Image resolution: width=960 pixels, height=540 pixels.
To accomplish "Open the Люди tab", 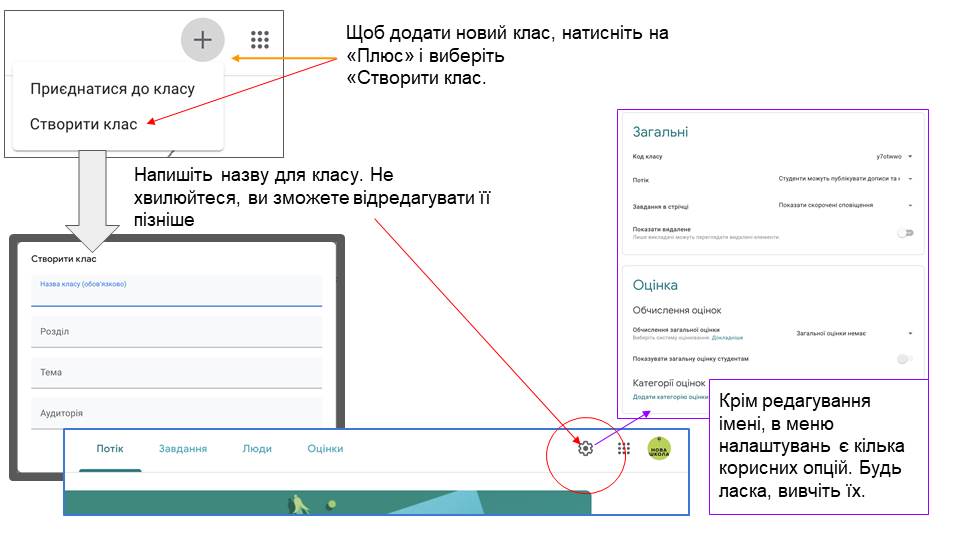I will 257,449.
